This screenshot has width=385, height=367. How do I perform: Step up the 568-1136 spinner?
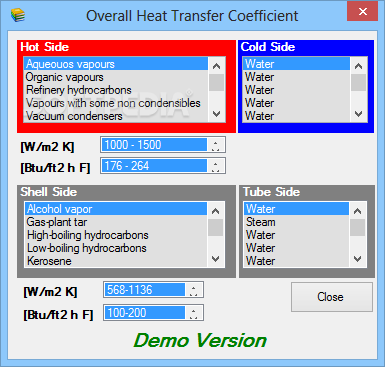click(194, 287)
